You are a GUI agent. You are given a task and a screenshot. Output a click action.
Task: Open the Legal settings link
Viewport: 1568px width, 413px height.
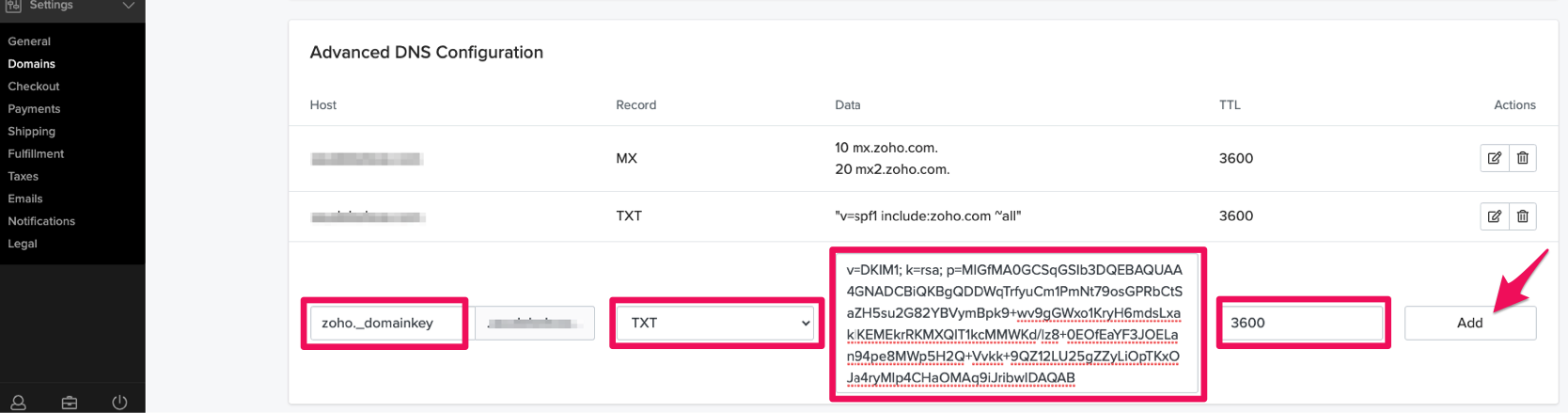coord(23,244)
